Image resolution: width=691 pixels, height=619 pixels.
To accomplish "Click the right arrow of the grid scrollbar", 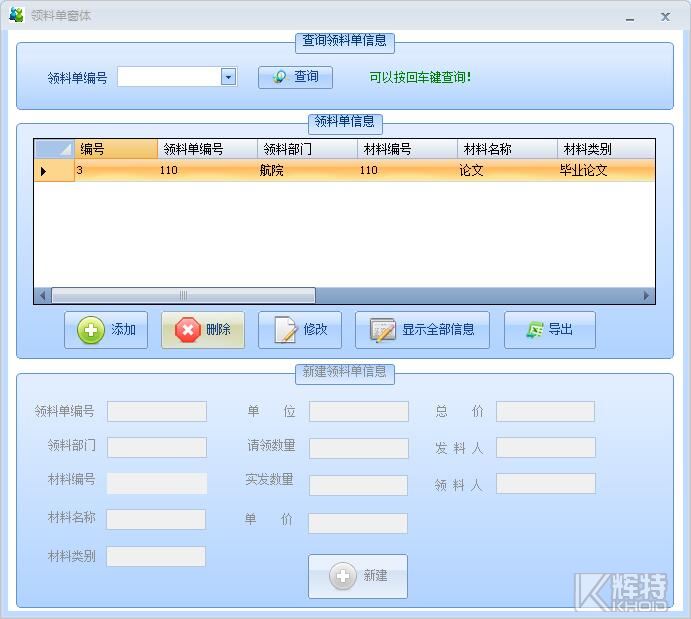I will click(647, 296).
